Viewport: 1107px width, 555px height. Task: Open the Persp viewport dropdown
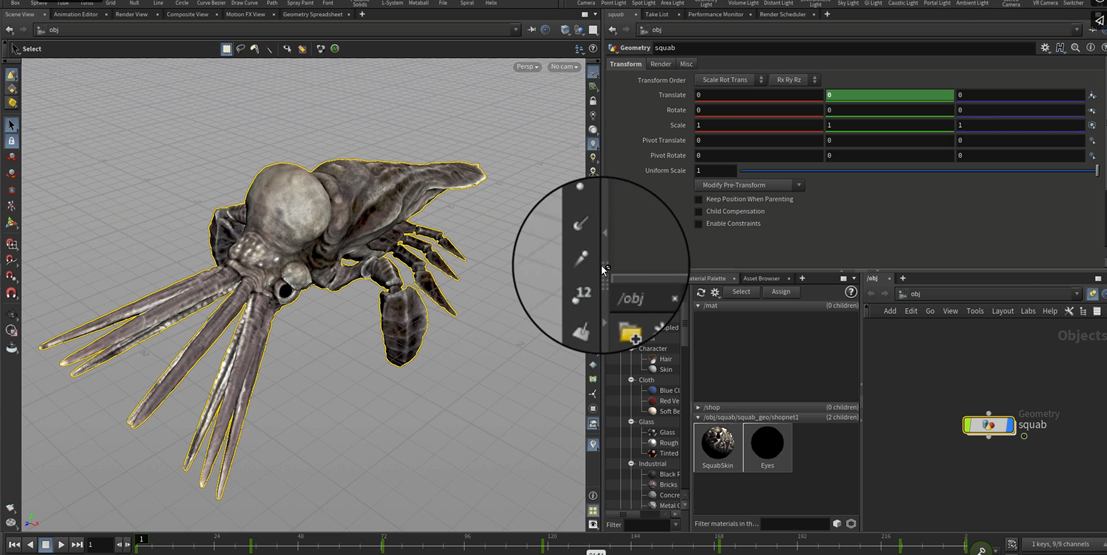click(526, 67)
